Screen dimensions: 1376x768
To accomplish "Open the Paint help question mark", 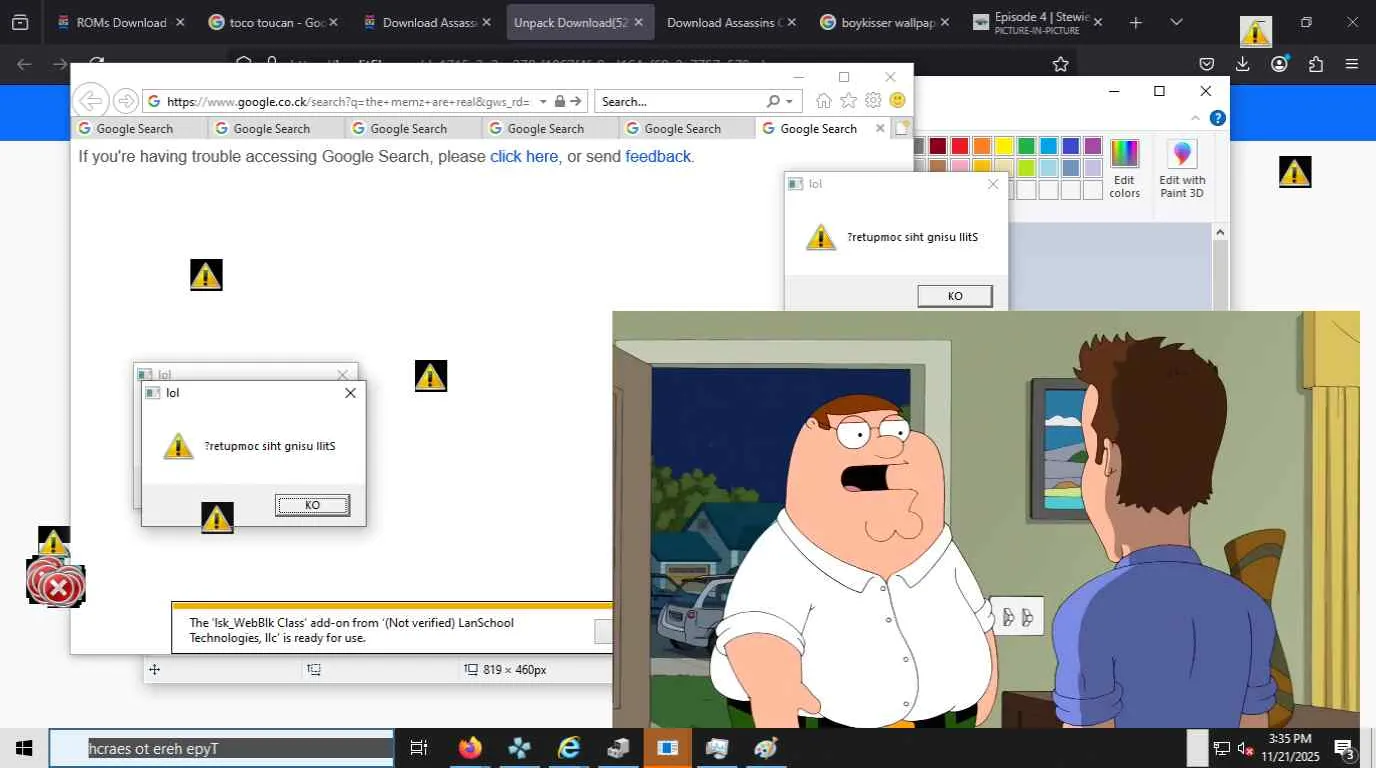I will (1217, 118).
